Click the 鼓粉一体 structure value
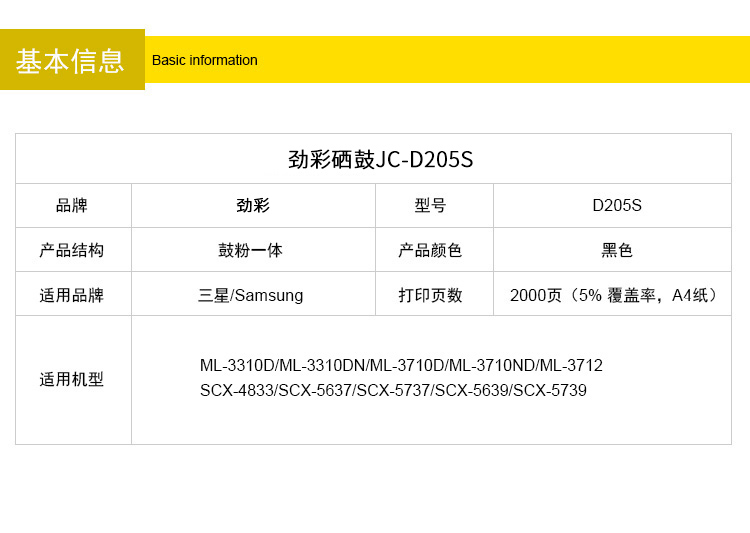Image resolution: width=750 pixels, height=533 pixels. [251, 250]
